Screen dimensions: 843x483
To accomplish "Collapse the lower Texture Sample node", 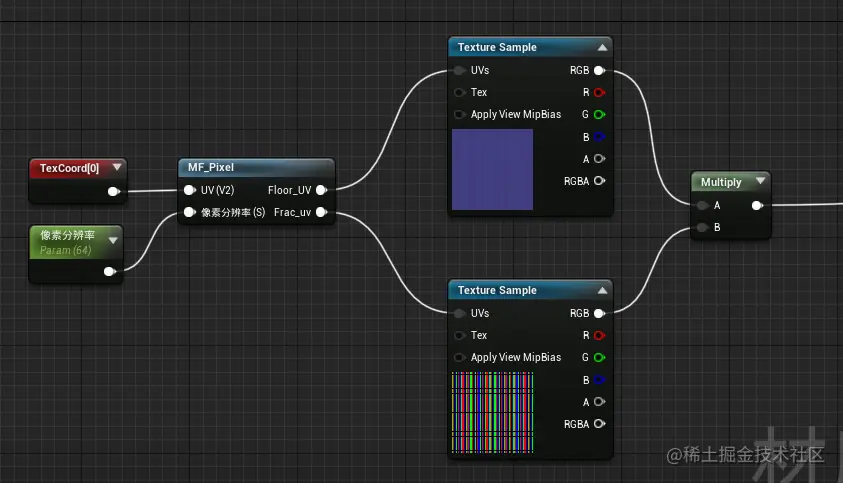I will [602, 290].
